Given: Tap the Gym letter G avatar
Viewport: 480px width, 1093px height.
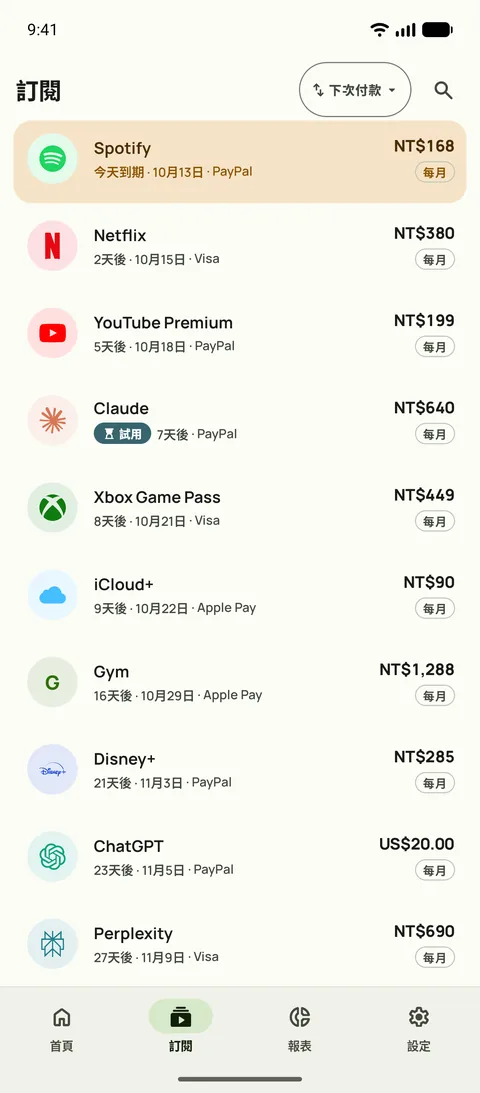Looking at the screenshot, I should point(52,682).
